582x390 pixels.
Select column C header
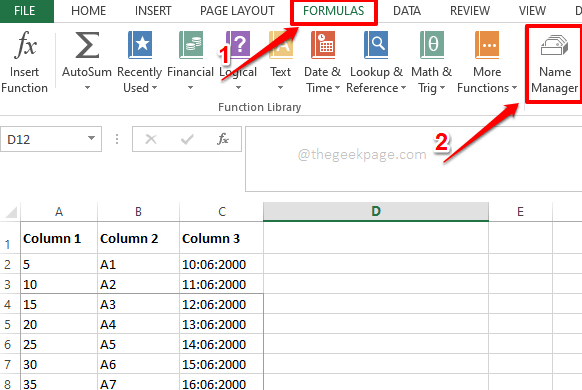click(x=222, y=212)
